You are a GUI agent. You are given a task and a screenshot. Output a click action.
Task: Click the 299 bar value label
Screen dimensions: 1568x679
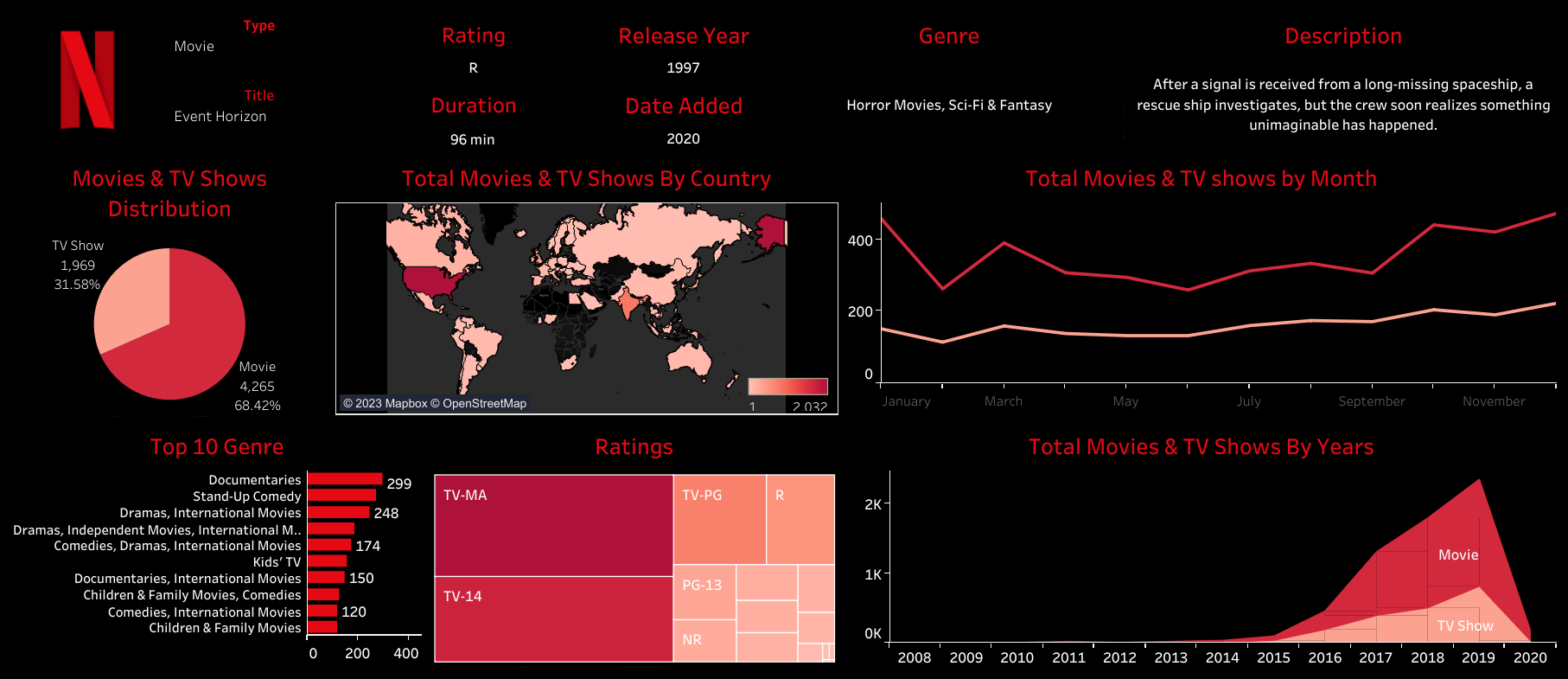click(x=399, y=484)
